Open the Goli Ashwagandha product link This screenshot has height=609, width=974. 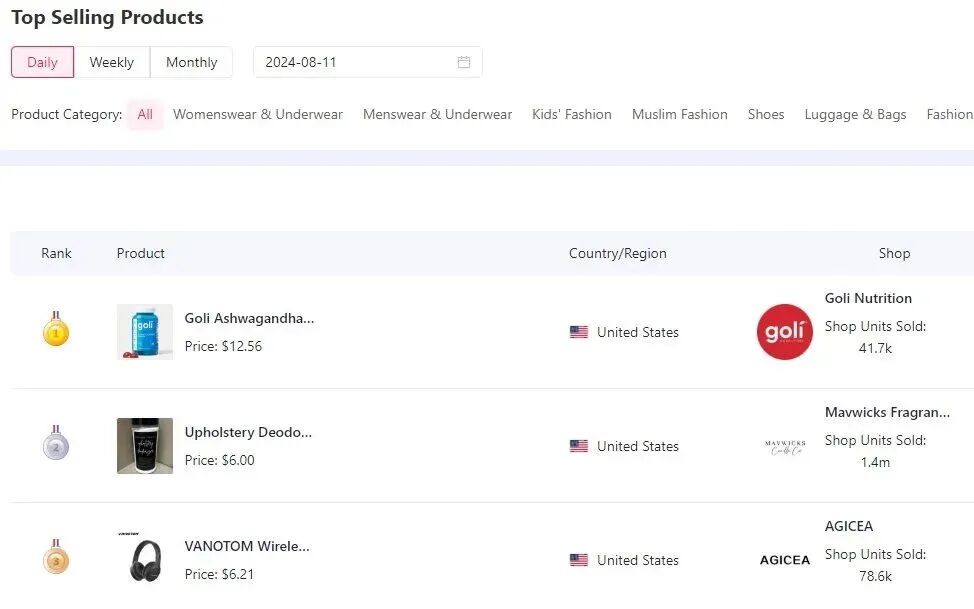(249, 318)
